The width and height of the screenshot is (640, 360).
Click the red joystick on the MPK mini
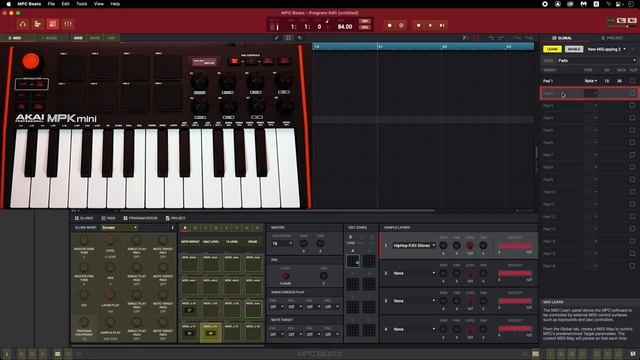(31, 62)
